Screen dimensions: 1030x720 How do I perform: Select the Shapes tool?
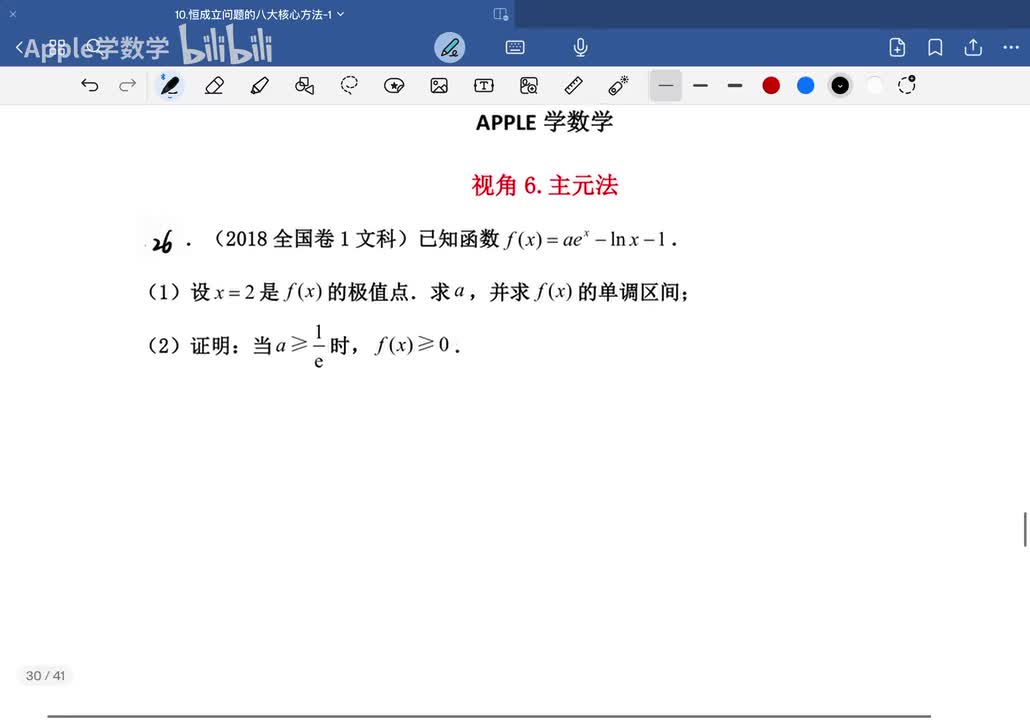pos(304,85)
